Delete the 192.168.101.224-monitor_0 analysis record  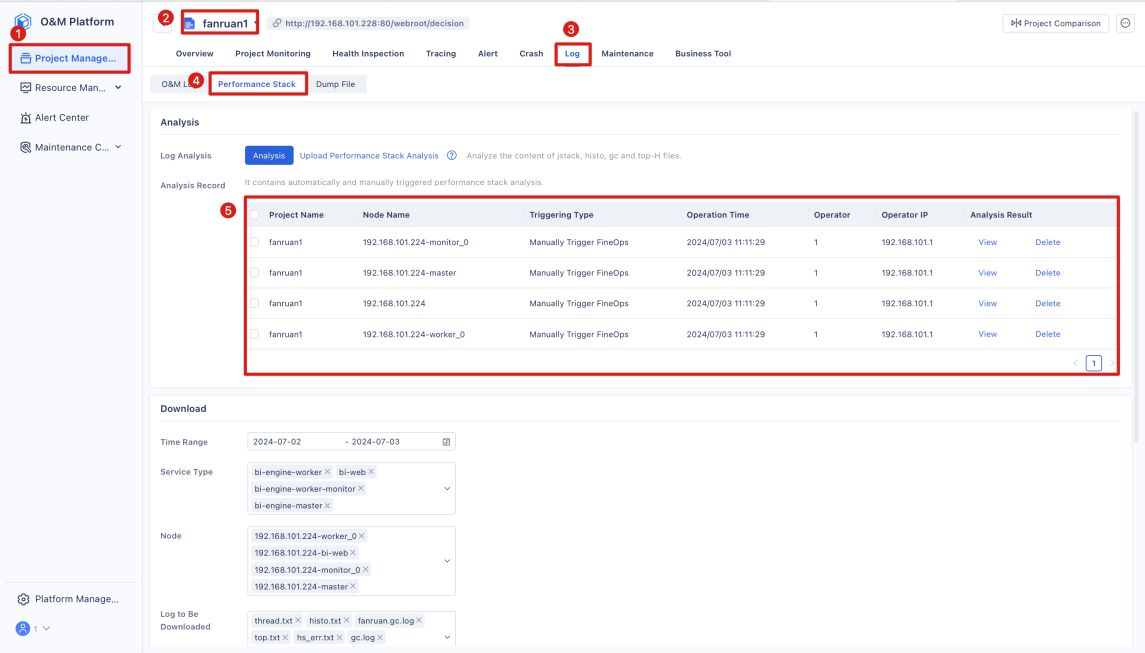[1047, 243]
